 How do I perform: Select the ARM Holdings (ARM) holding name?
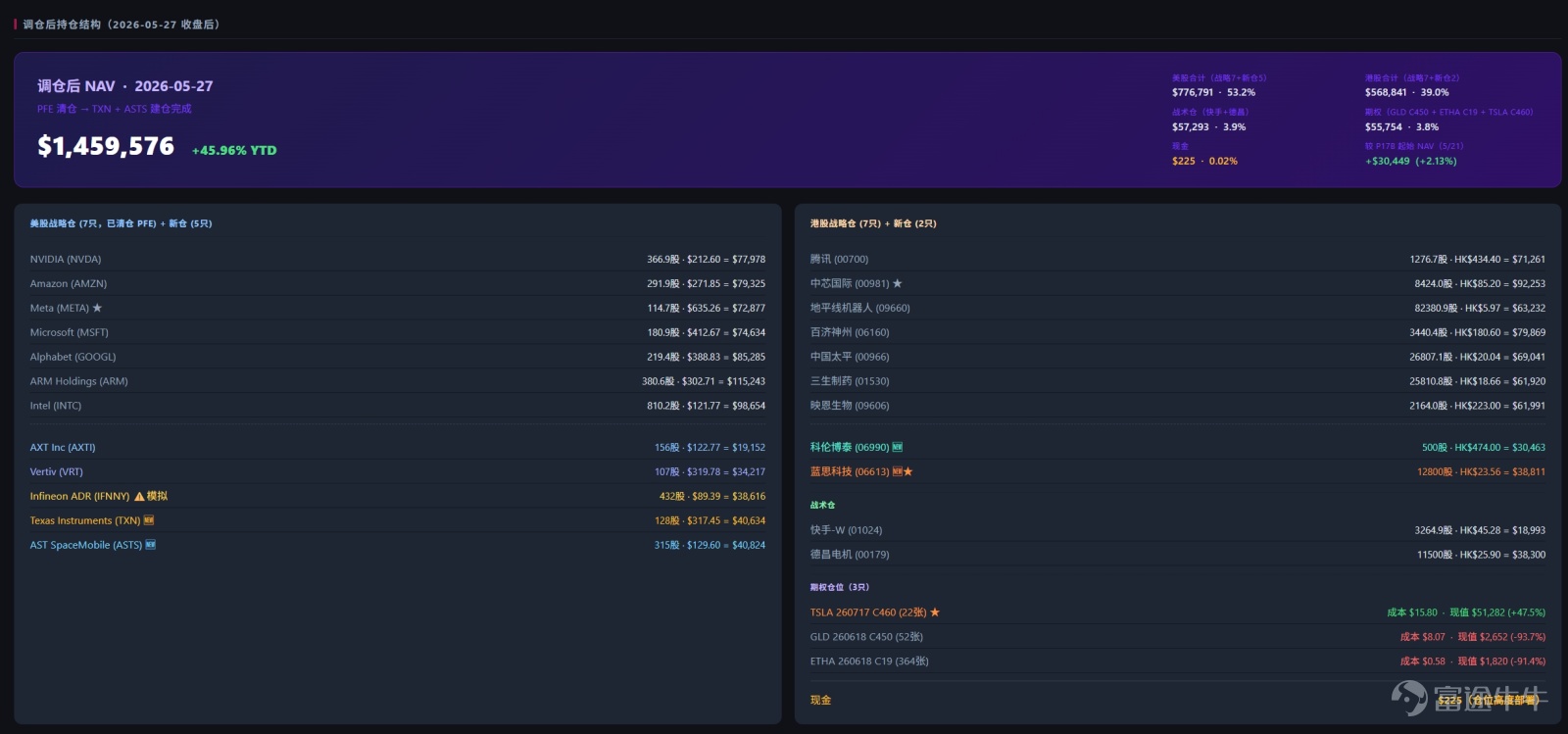tap(78, 381)
